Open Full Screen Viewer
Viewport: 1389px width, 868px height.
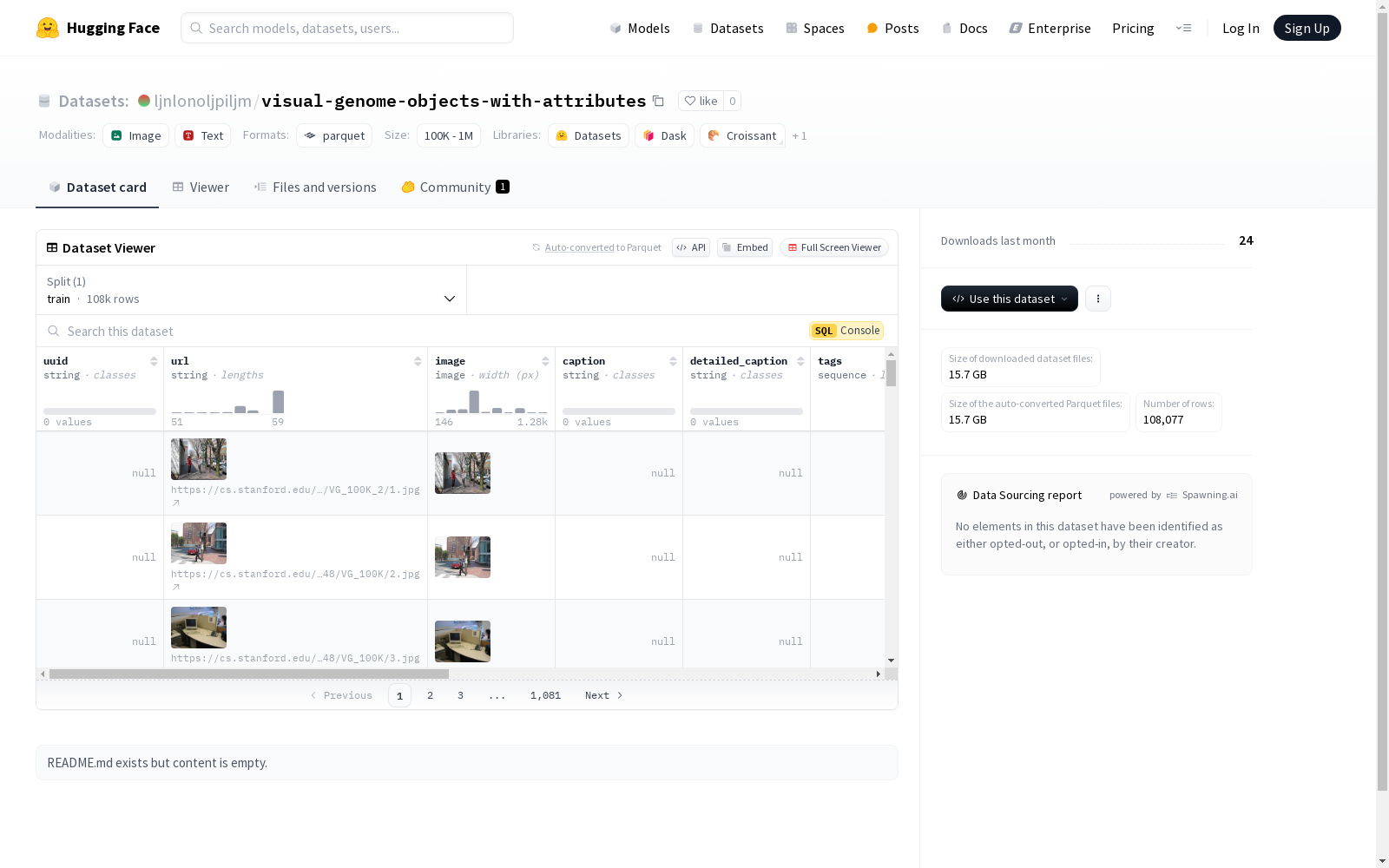click(x=834, y=247)
